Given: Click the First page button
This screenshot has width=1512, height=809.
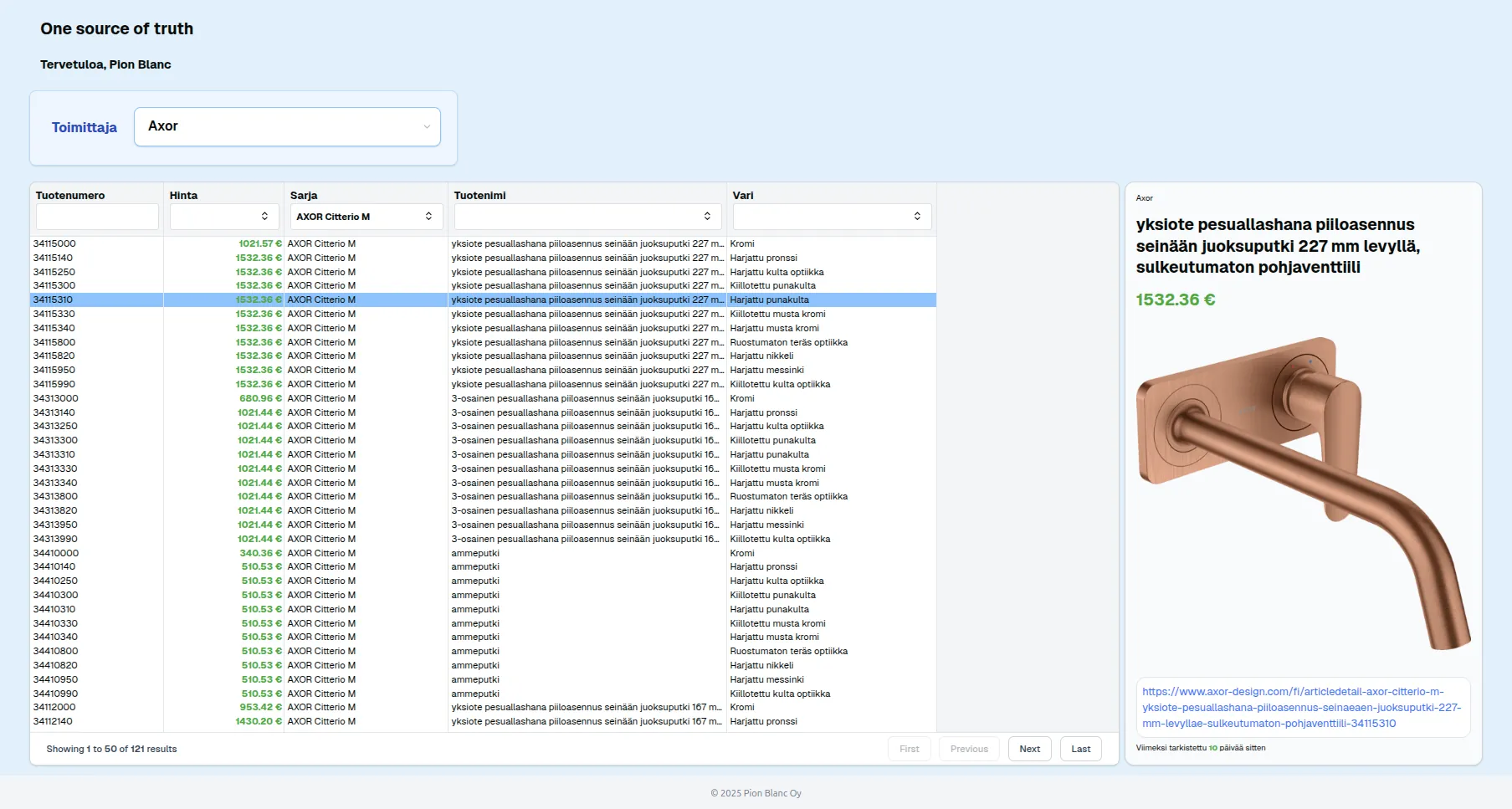Looking at the screenshot, I should [910, 749].
